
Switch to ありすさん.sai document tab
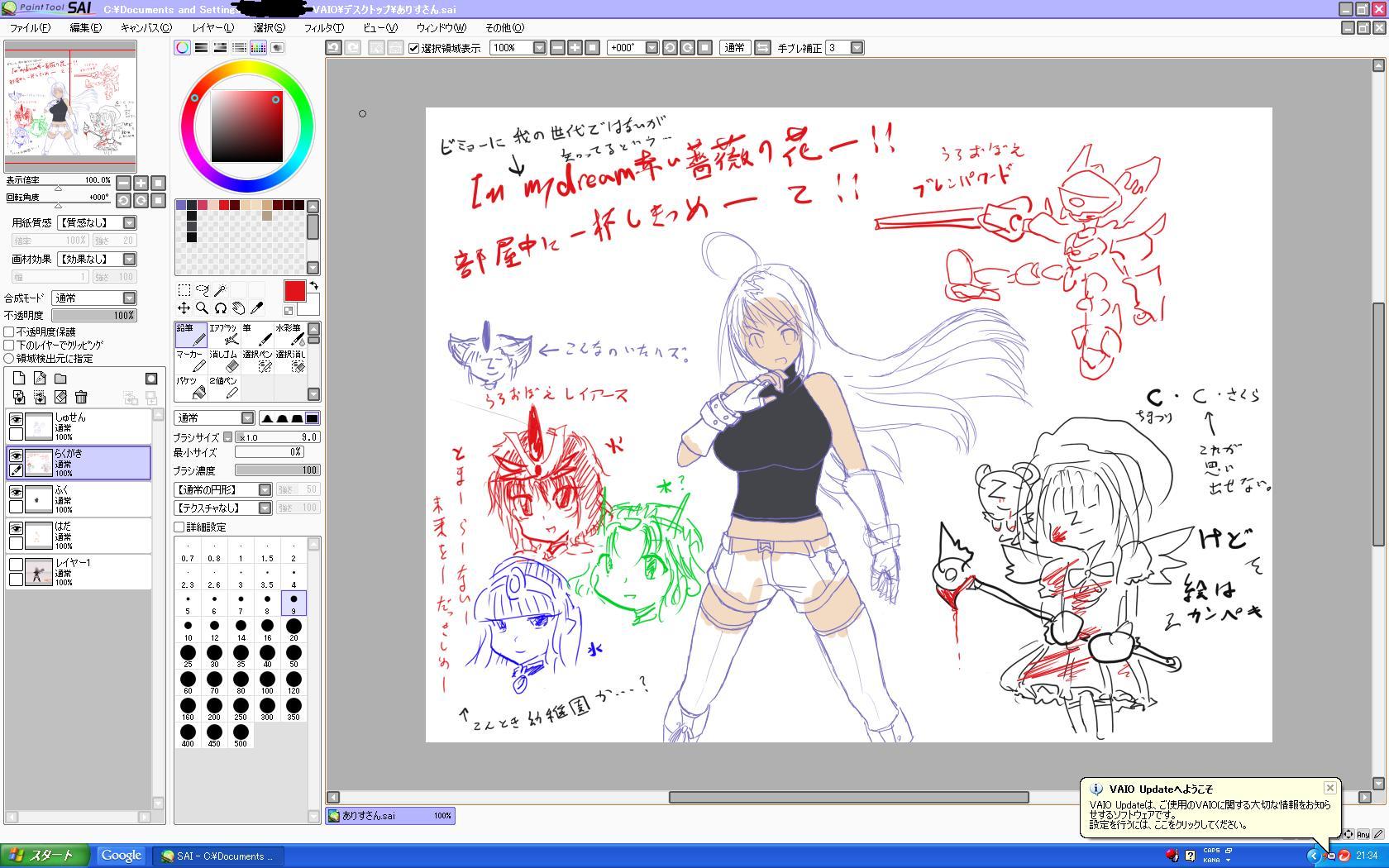point(390,816)
